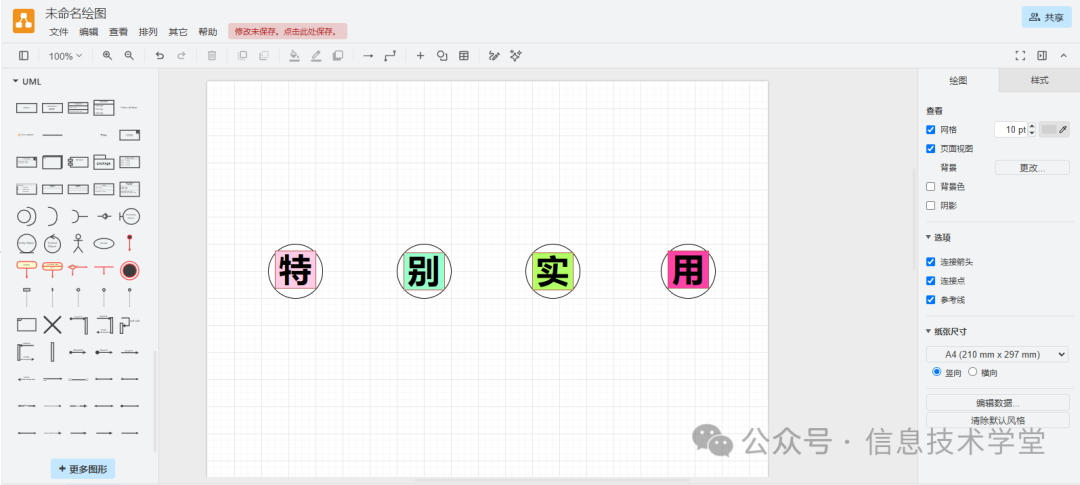The width and height of the screenshot is (1080, 485).
Task: Click the 10 pt grid size field
Action: coord(1011,130)
